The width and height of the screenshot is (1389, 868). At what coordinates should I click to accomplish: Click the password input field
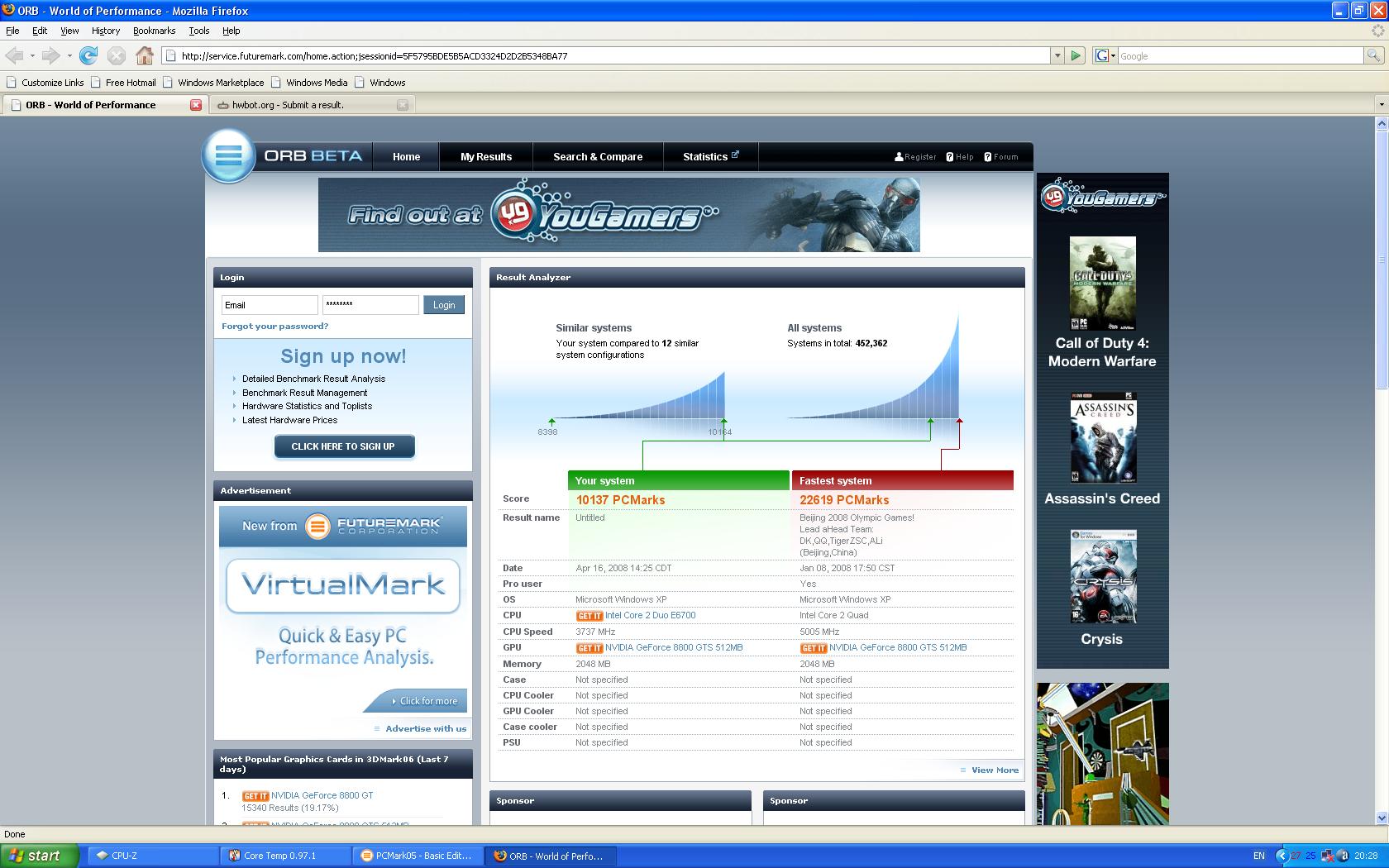[x=370, y=305]
